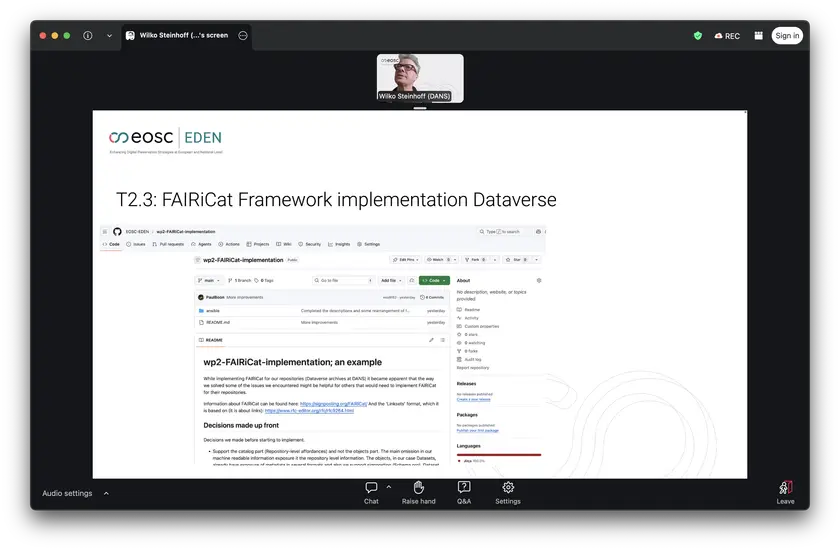Screen dimensions: 840x550
Task: Open the Chat panel
Action: [371, 493]
